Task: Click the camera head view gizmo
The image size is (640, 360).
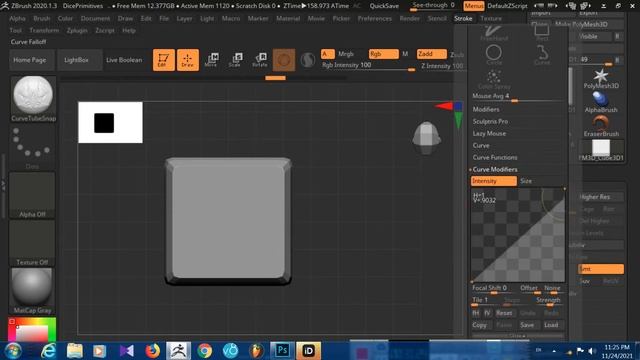Action: pos(427,138)
